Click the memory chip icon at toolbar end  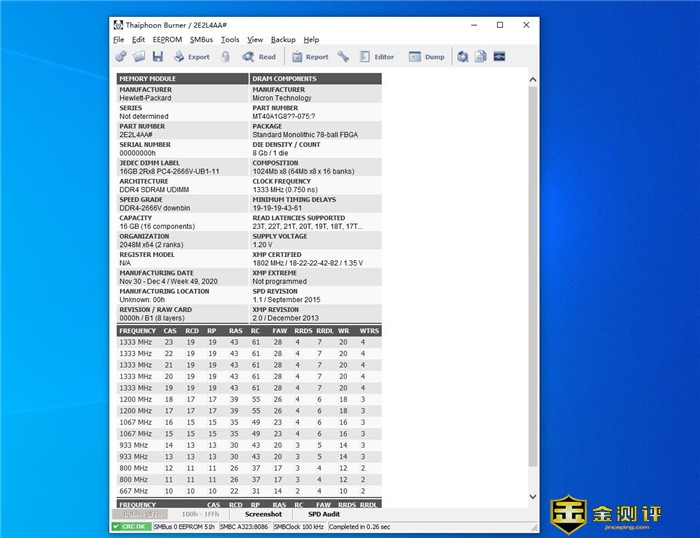499,57
